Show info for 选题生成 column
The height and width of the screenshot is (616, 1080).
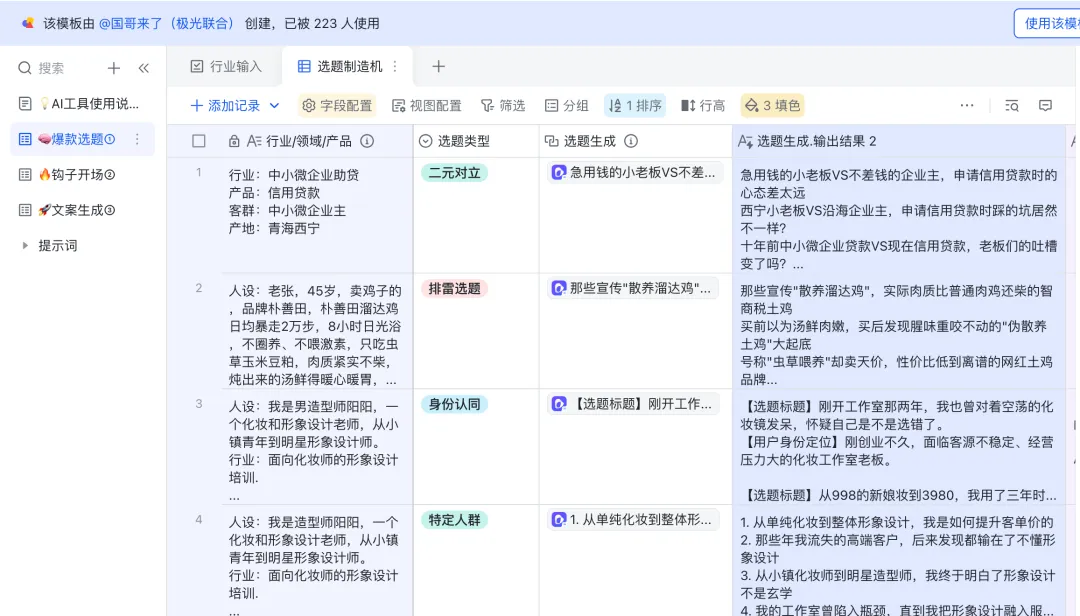(631, 141)
